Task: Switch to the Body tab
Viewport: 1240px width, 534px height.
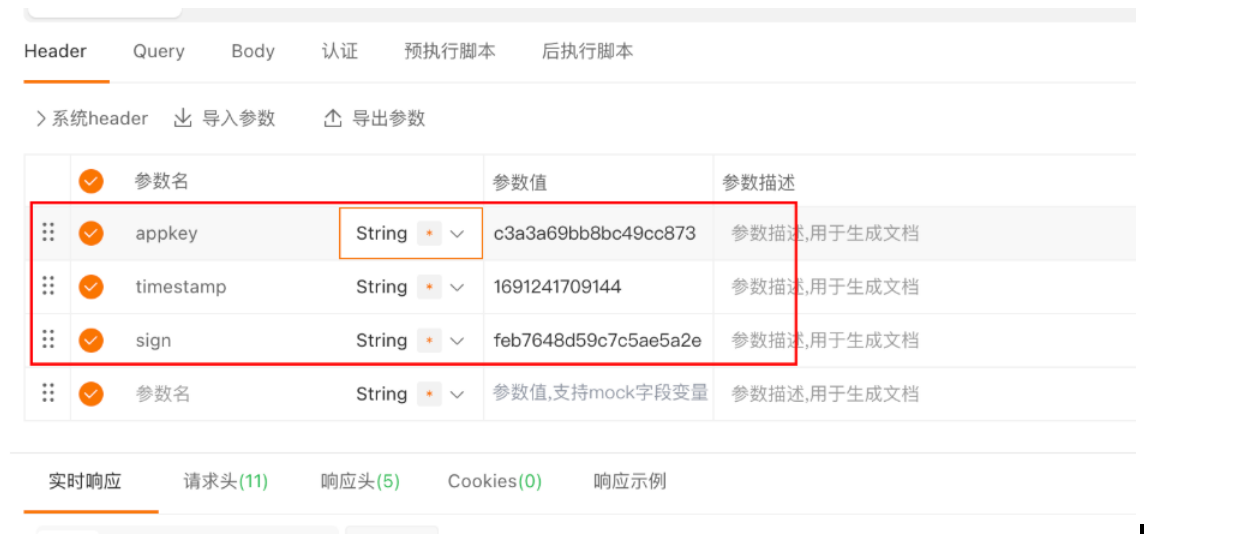Action: [253, 51]
